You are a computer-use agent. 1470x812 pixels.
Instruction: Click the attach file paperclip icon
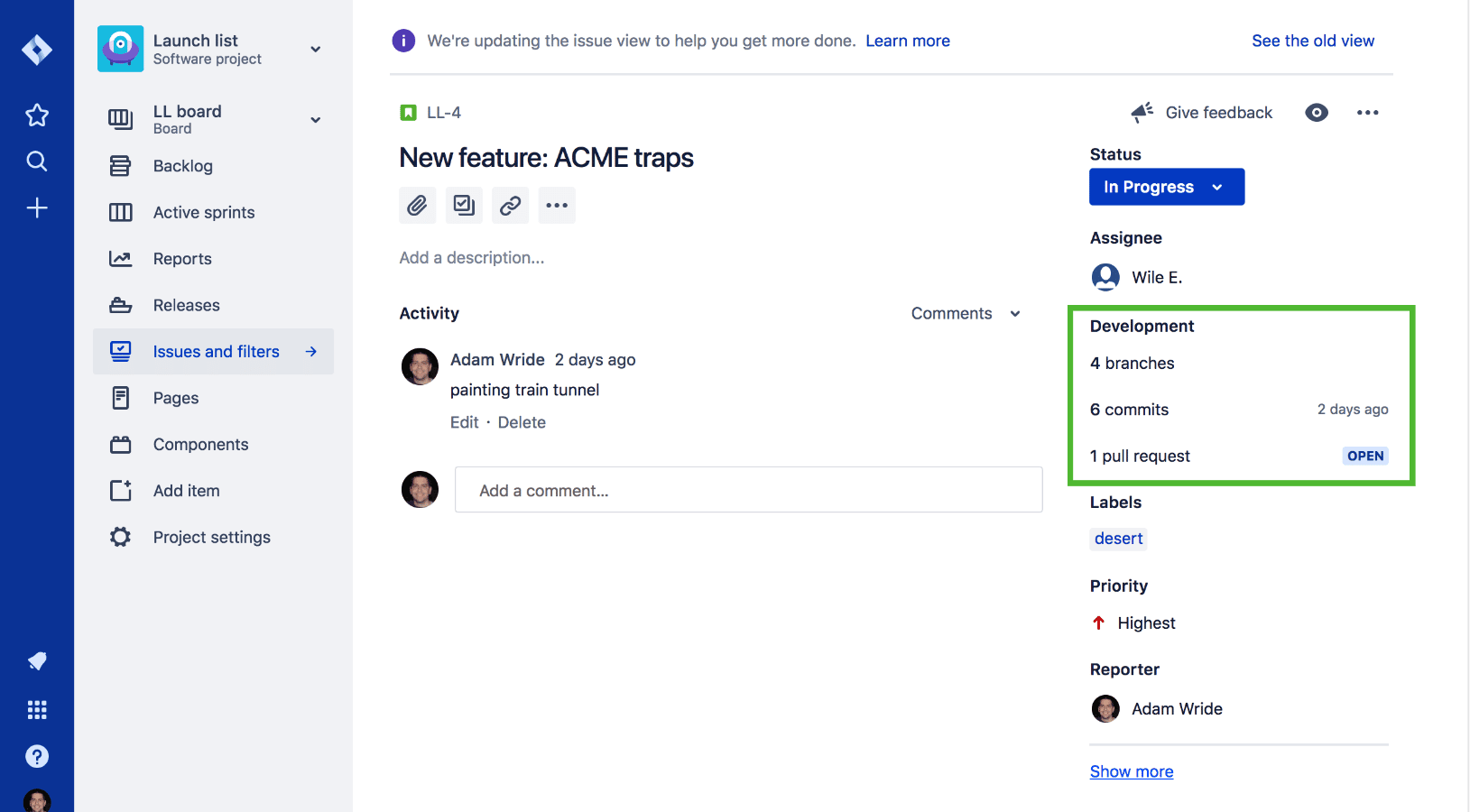click(417, 206)
